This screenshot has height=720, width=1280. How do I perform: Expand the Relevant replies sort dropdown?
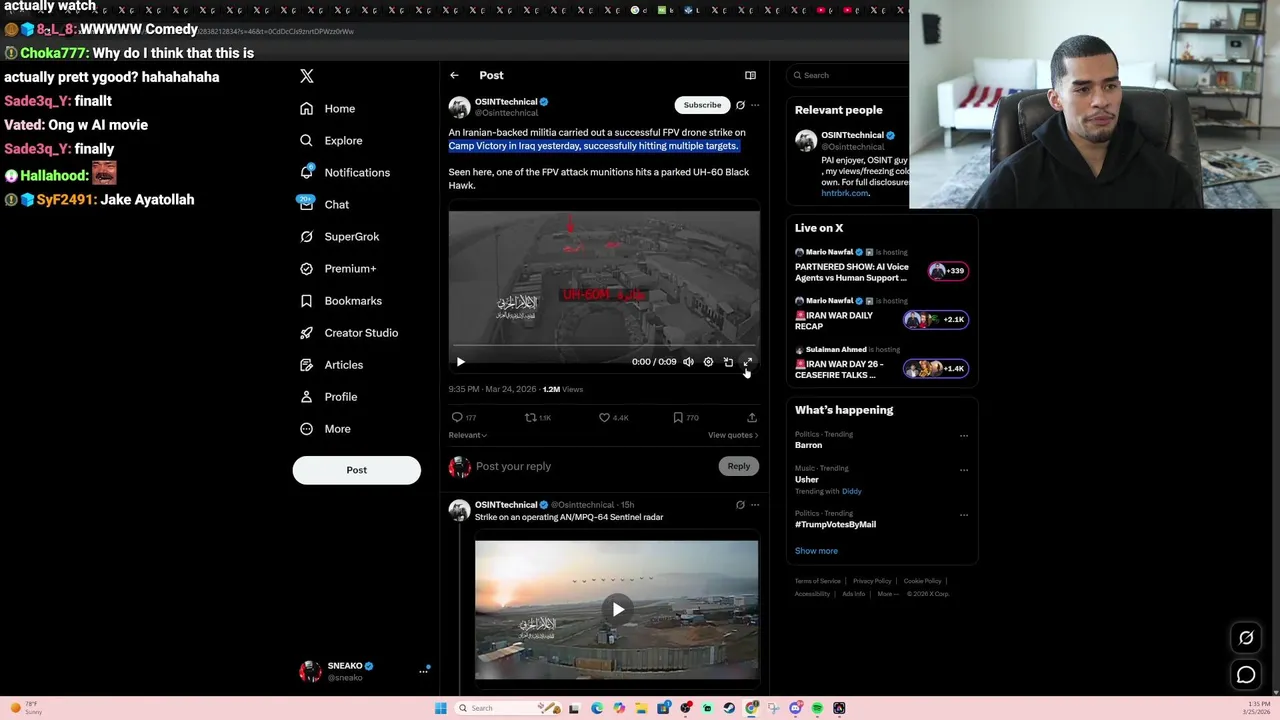pos(467,435)
